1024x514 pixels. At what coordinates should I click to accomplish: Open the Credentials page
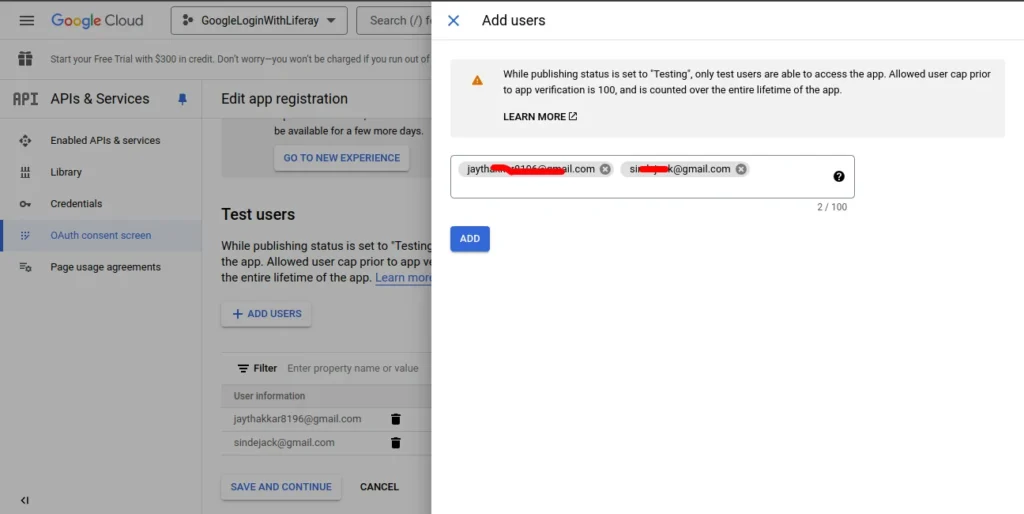(x=76, y=204)
